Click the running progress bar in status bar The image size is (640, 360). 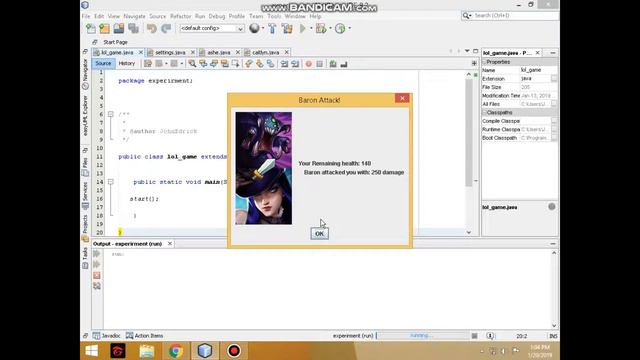pos(422,336)
